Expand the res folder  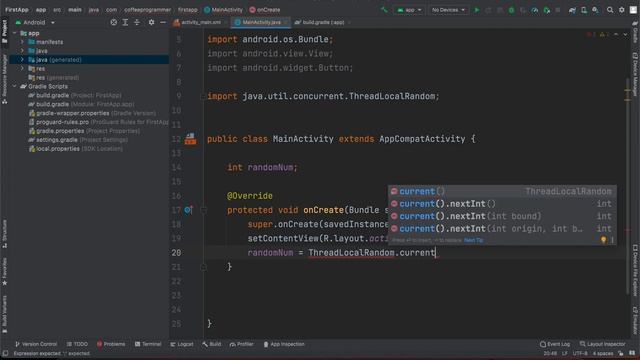(x=22, y=69)
